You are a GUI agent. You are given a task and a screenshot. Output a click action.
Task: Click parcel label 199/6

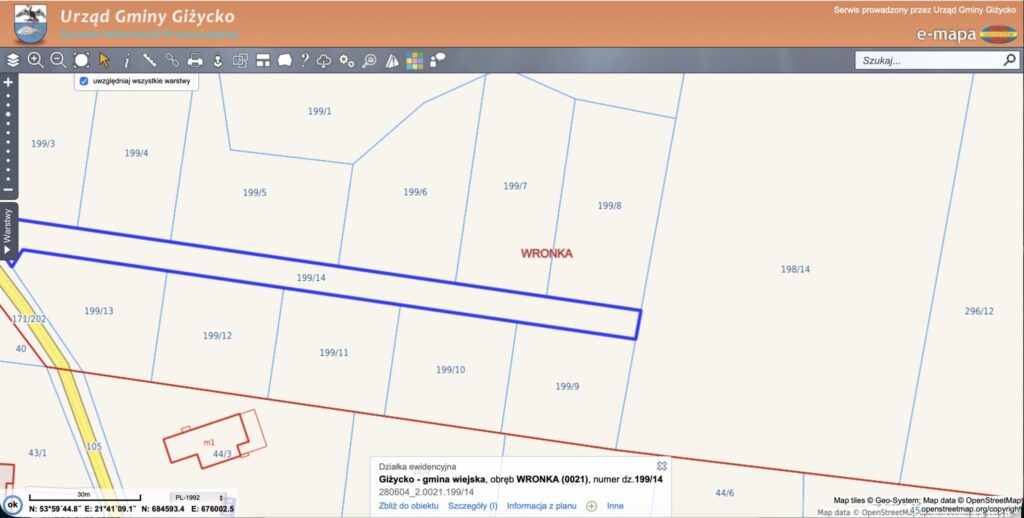[x=415, y=192]
